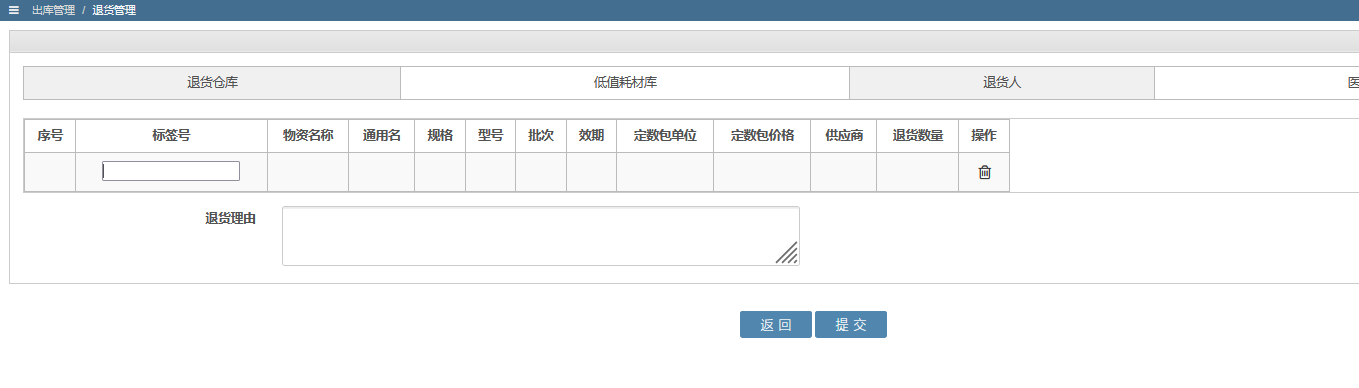The width and height of the screenshot is (1359, 388).
Task: Submit form with 提交 button
Action: pos(851,325)
